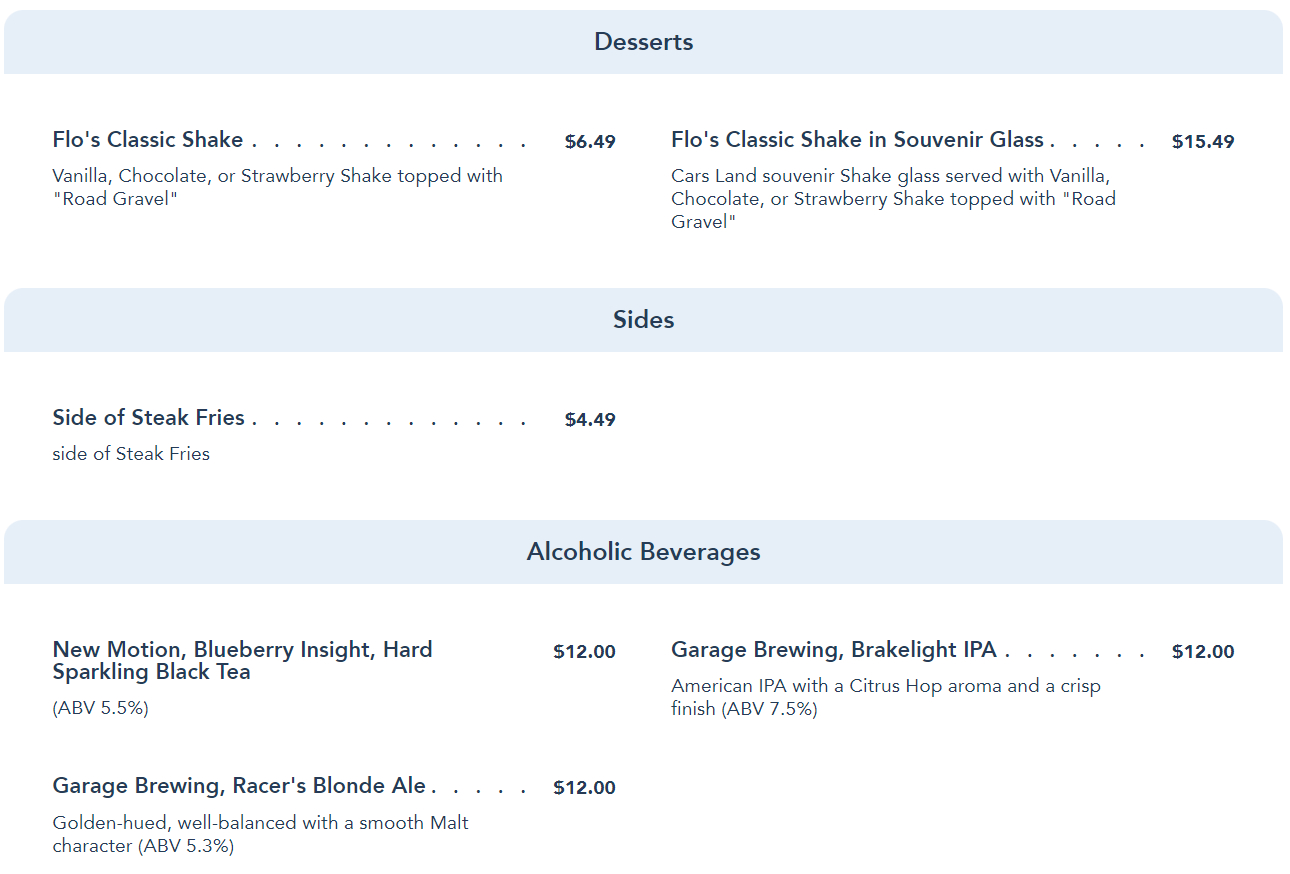Screen dimensions: 1290x874
Task: Click the Hard Sparkling Black Tea $12.00 price
Action: tap(584, 652)
